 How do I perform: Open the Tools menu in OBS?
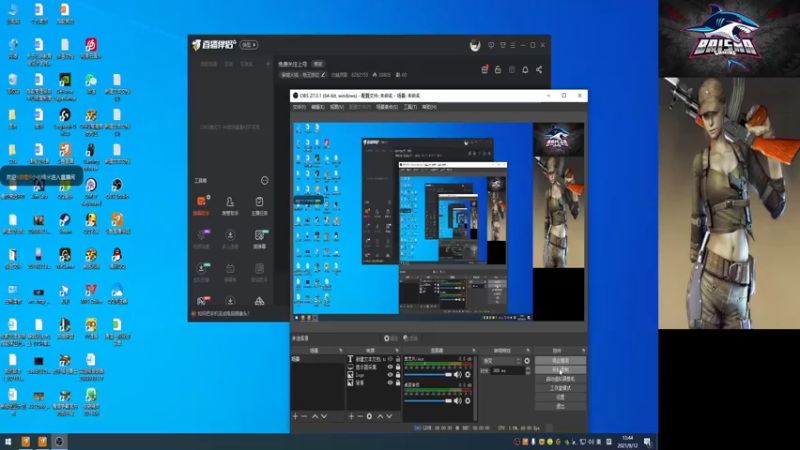tap(410, 107)
